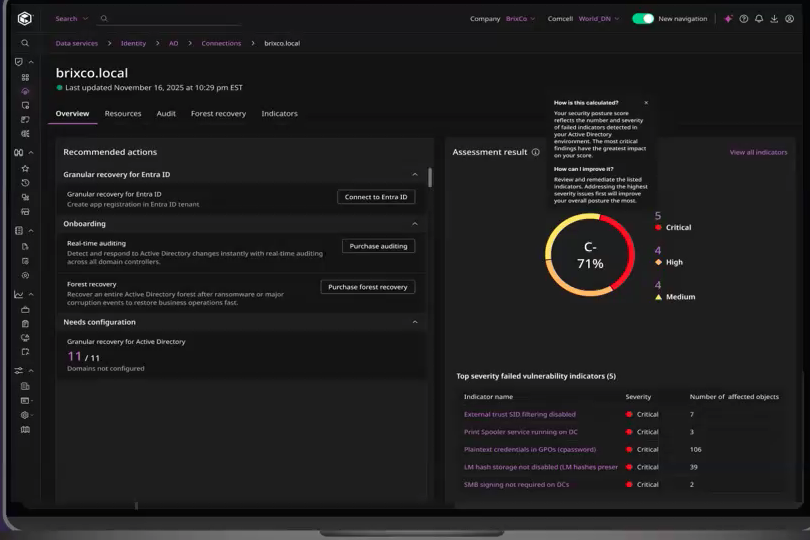Open the Company BrixCo dropdown
810x540 pixels.
tap(520, 19)
